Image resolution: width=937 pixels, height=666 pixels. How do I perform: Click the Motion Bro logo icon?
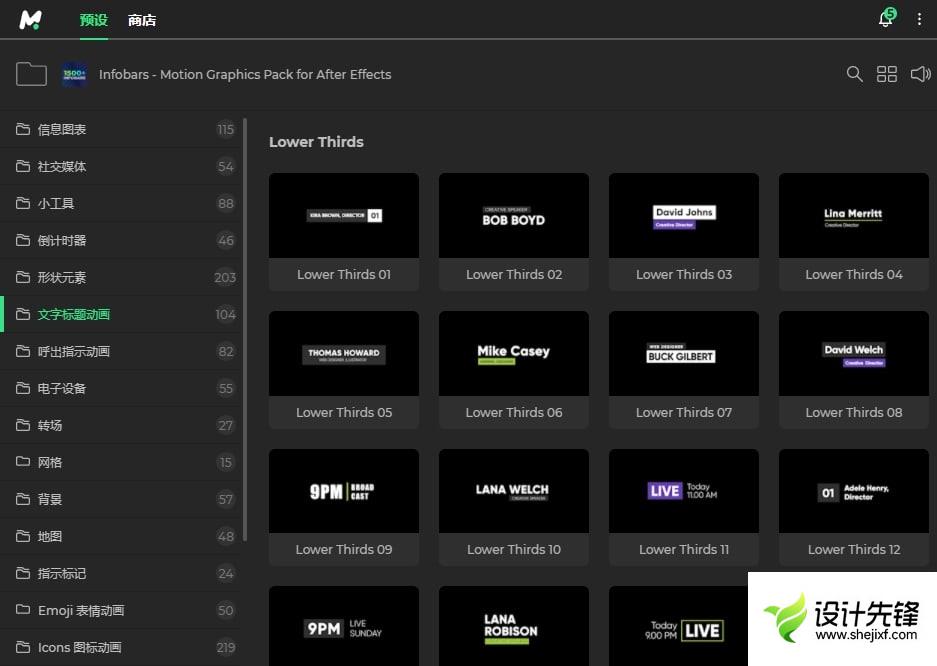tap(31, 19)
